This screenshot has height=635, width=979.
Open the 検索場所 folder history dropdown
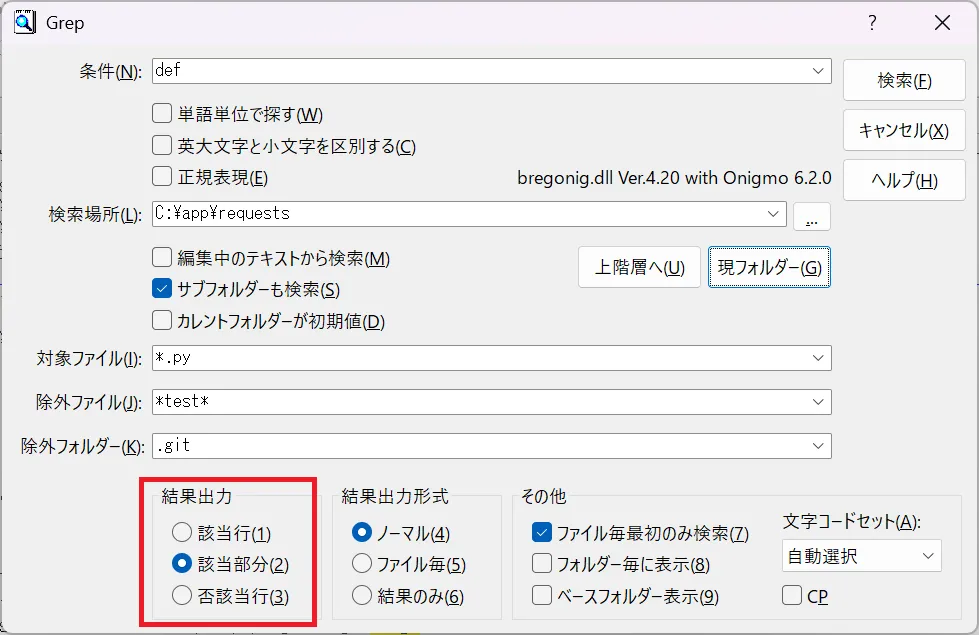tap(774, 214)
